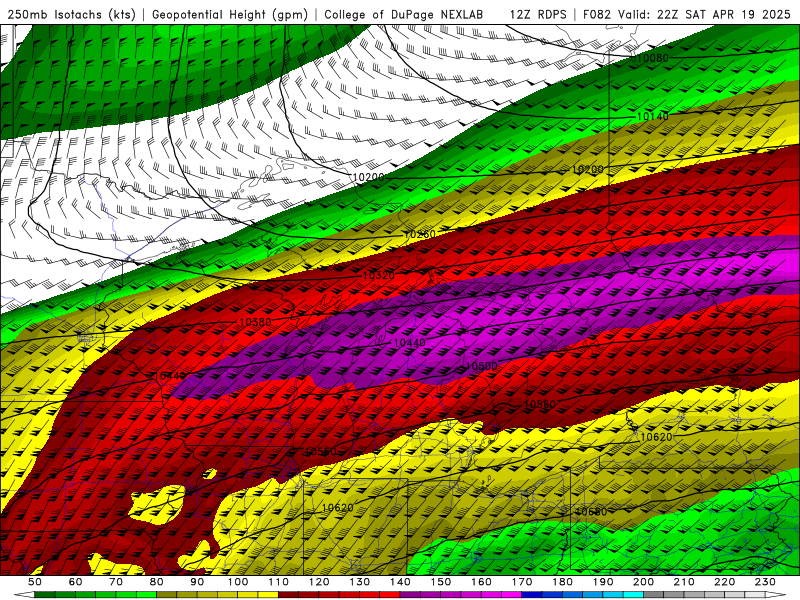Click the '12Z RDPS' model run label

coord(538,15)
